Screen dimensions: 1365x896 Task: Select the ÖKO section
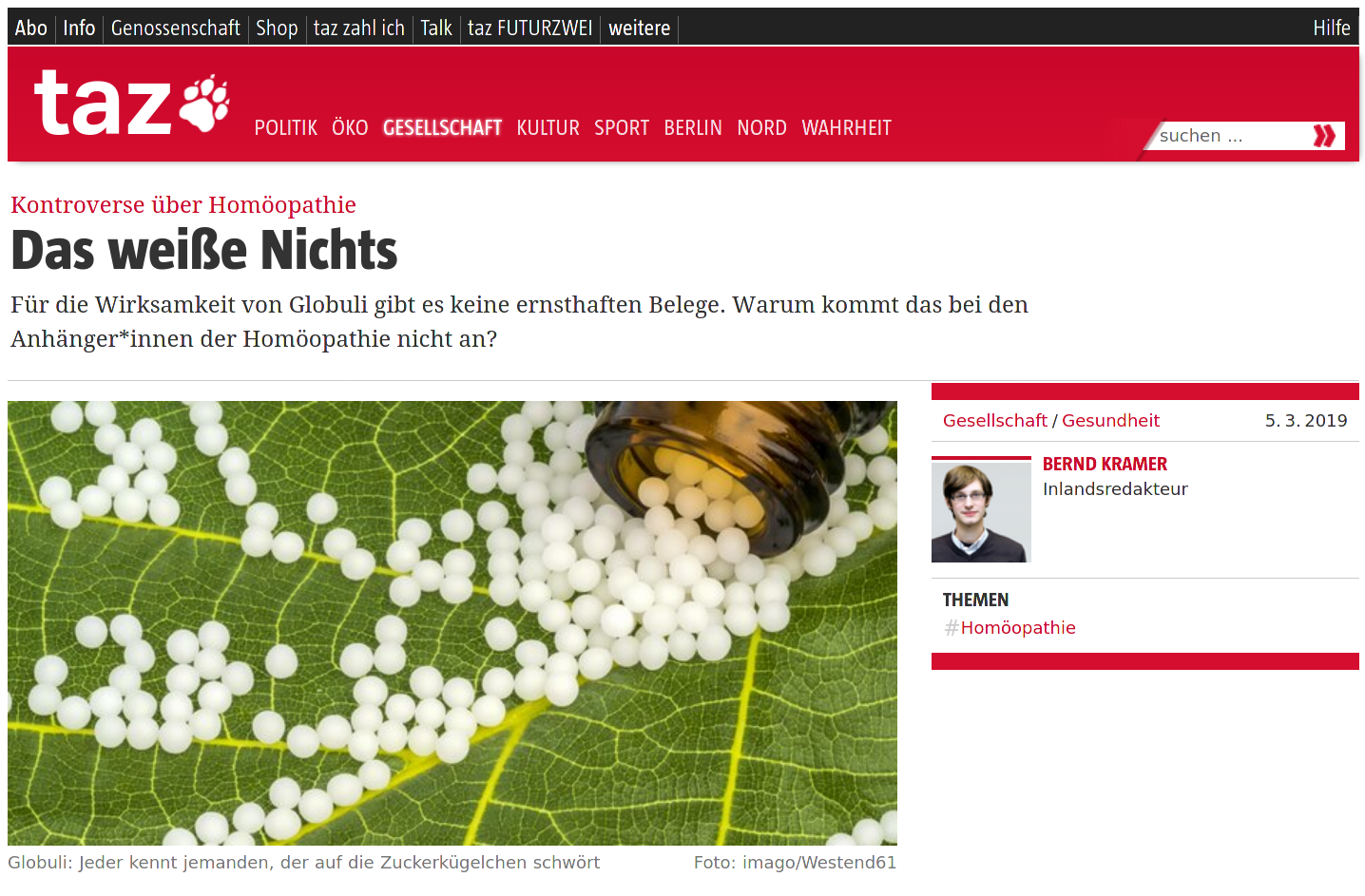pyautogui.click(x=350, y=127)
